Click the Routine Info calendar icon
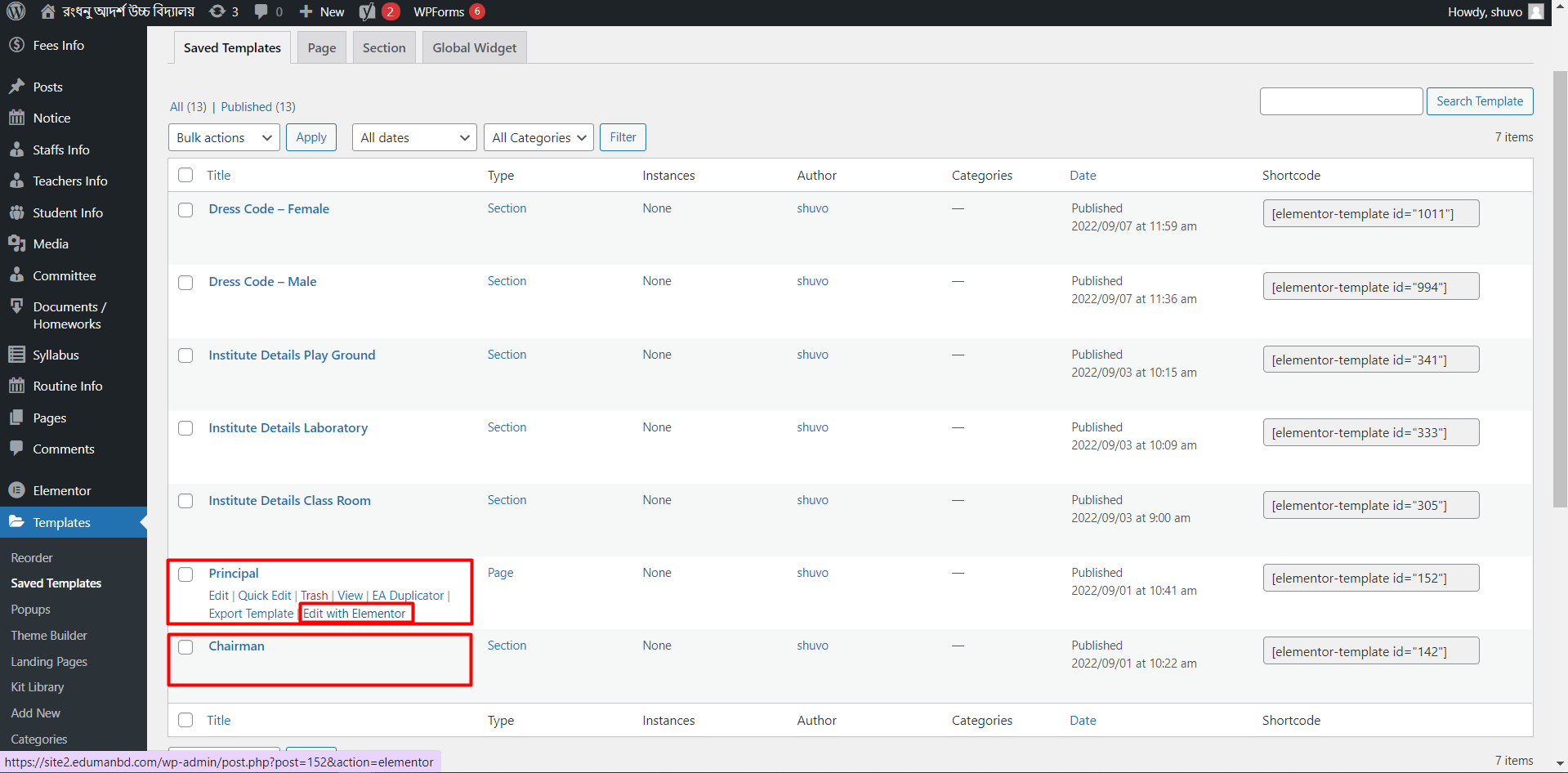This screenshot has height=773, width=1568. [16, 386]
